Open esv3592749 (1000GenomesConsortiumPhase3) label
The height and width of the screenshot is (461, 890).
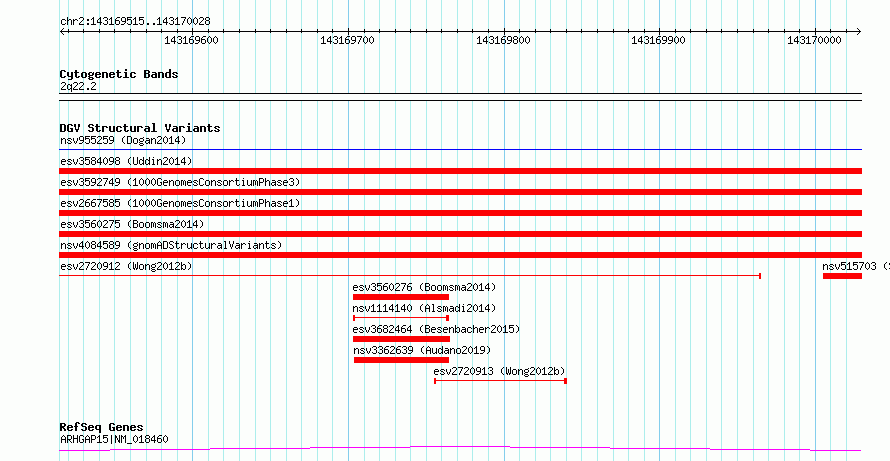point(180,182)
